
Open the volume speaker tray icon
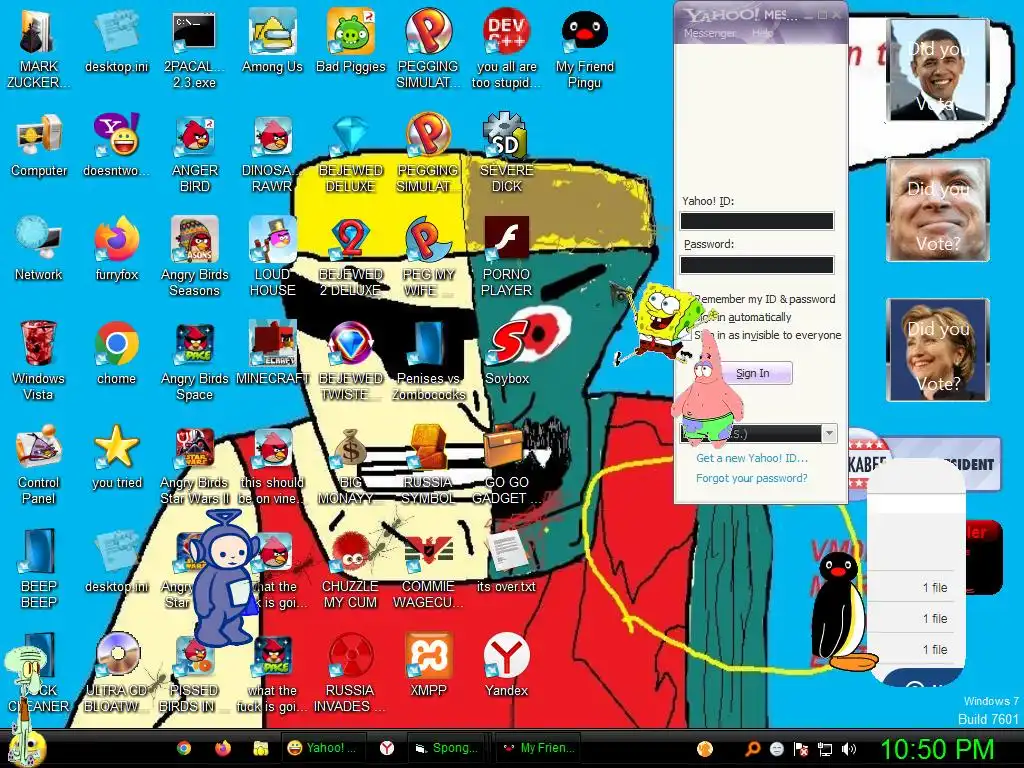click(x=849, y=750)
